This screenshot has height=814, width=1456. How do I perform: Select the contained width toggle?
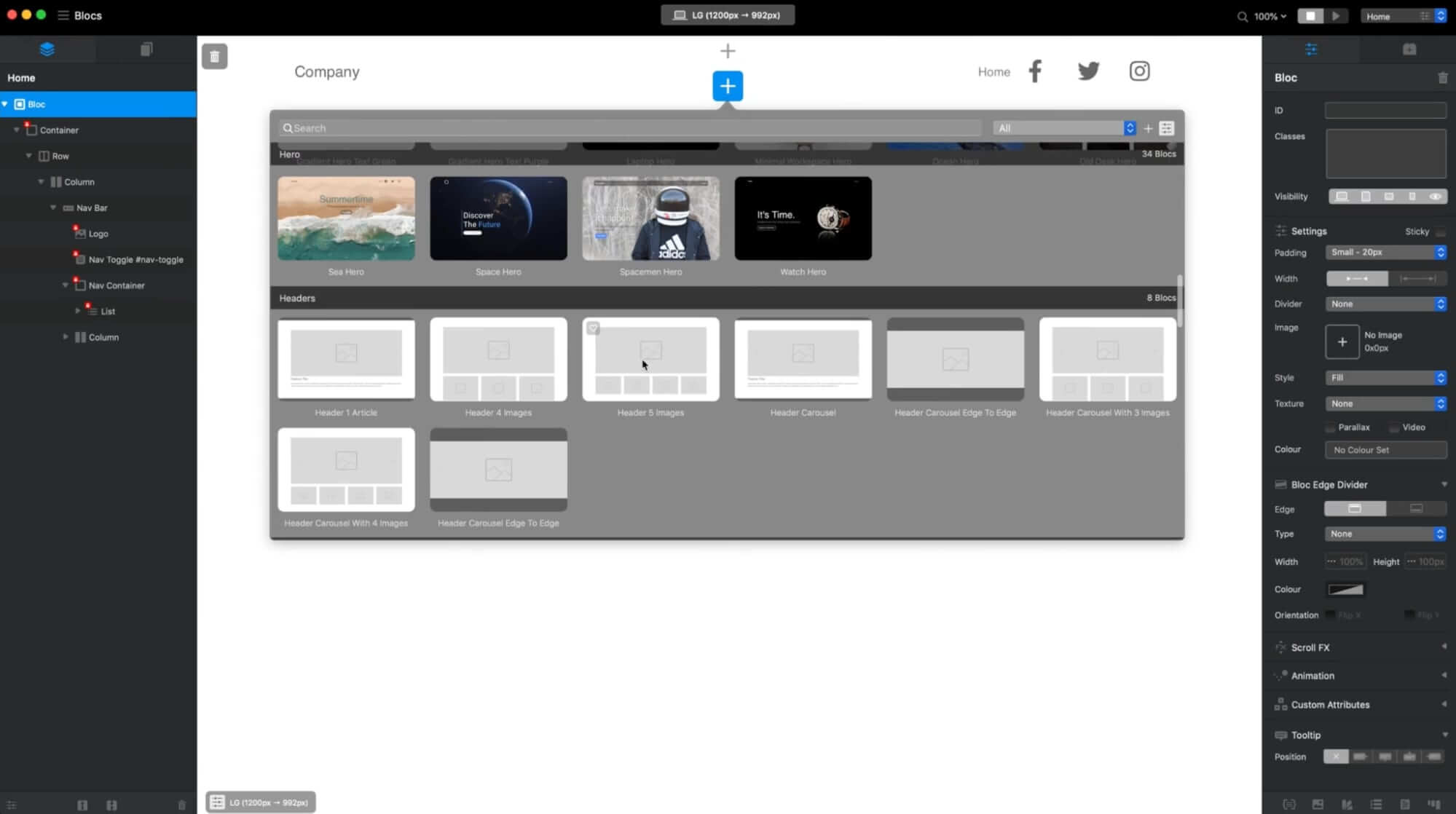tap(1357, 279)
